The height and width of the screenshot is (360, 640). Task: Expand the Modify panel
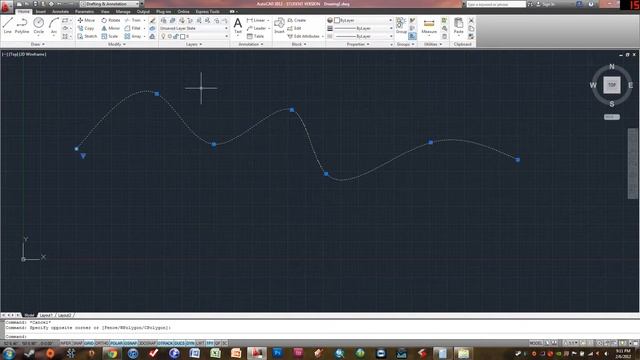[117, 44]
